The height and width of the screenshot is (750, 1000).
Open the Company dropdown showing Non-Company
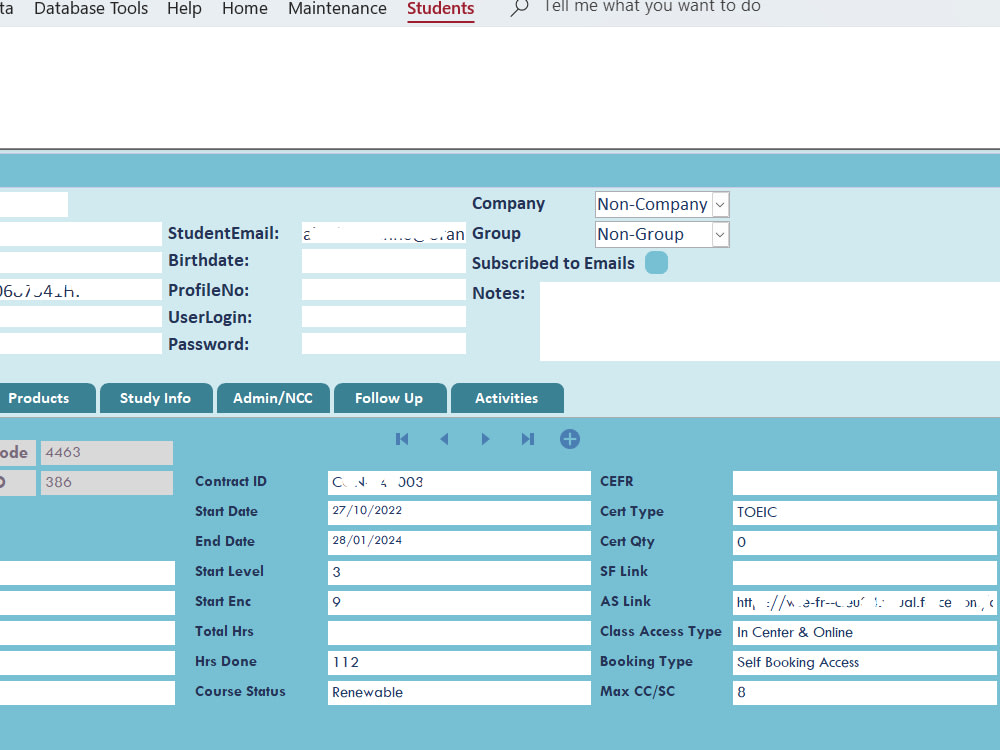(x=719, y=204)
